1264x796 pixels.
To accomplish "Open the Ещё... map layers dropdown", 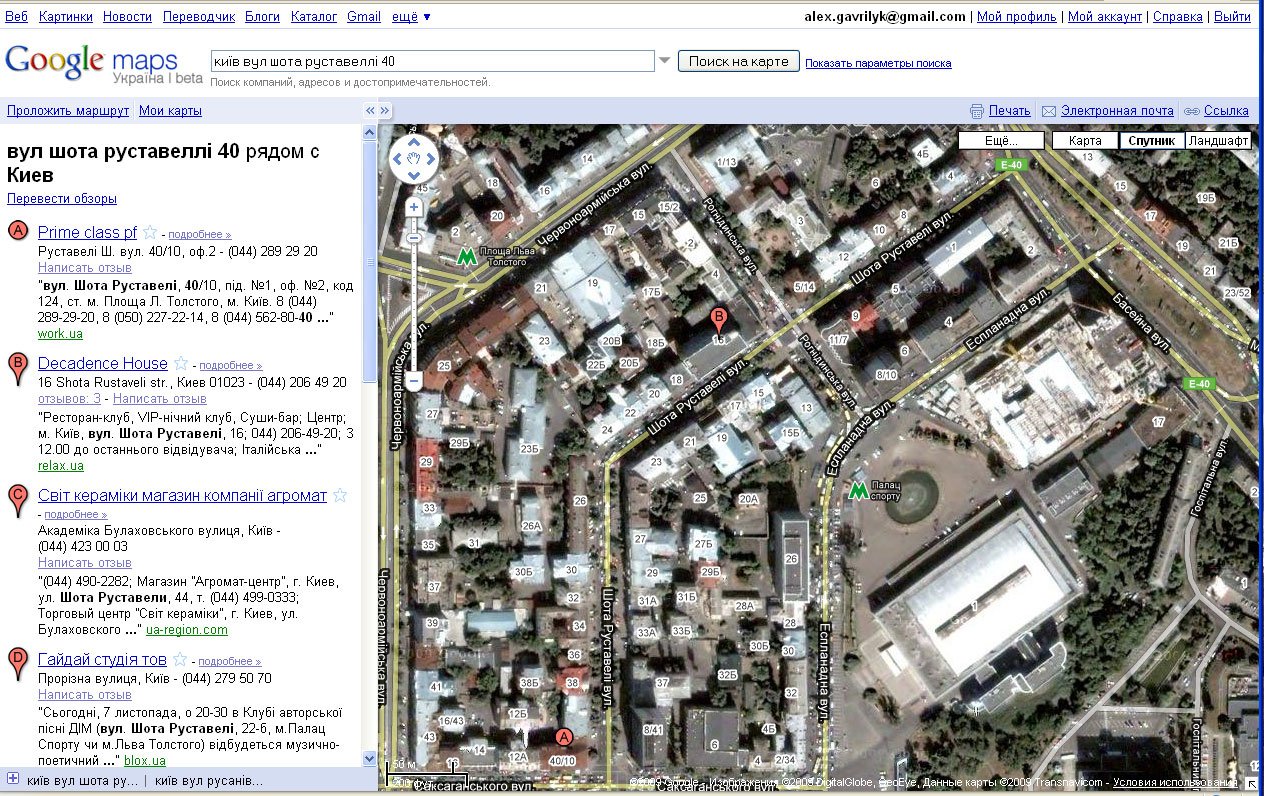I will tap(1001, 141).
